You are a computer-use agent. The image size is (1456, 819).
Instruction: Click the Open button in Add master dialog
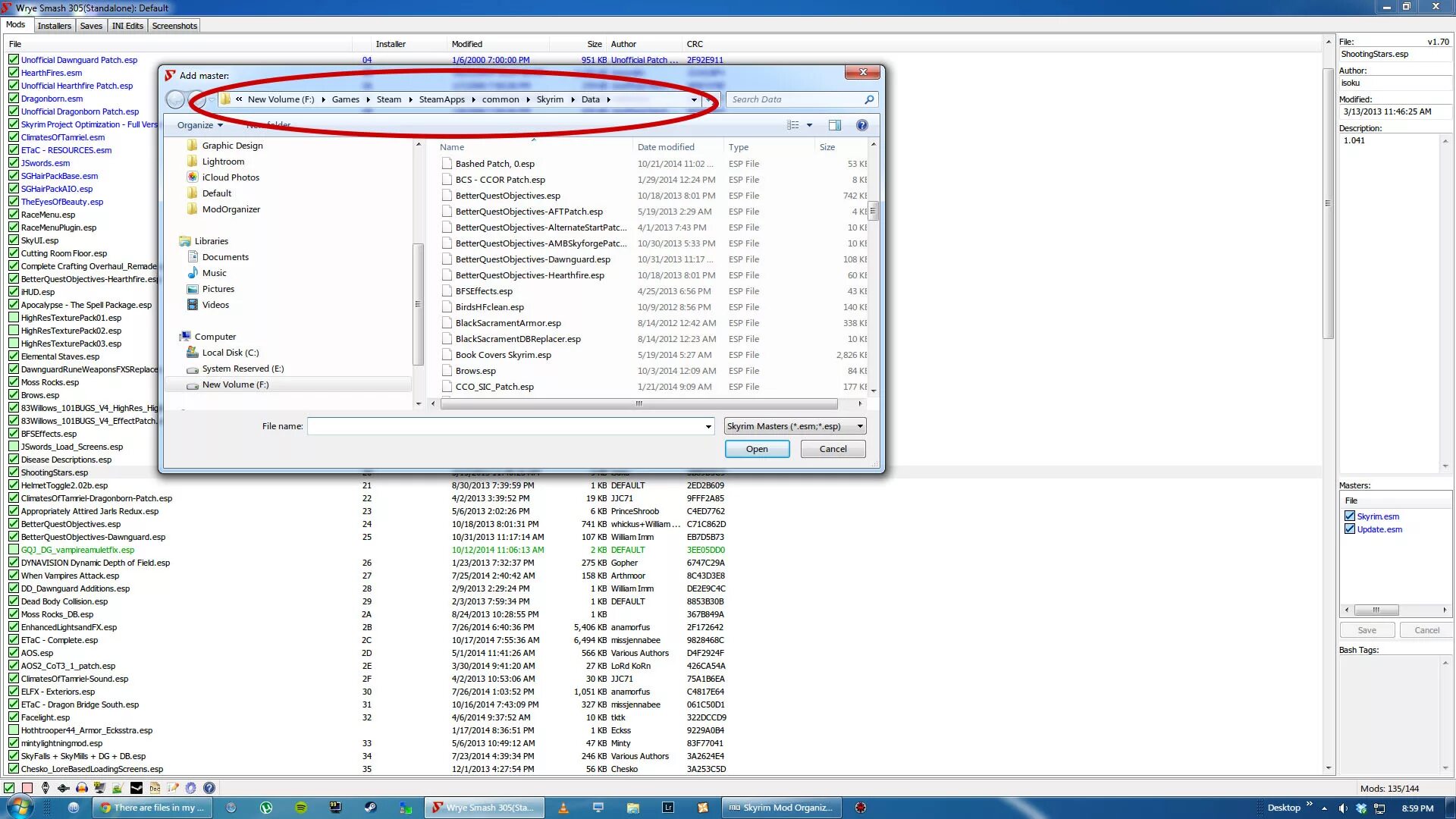[x=756, y=449]
